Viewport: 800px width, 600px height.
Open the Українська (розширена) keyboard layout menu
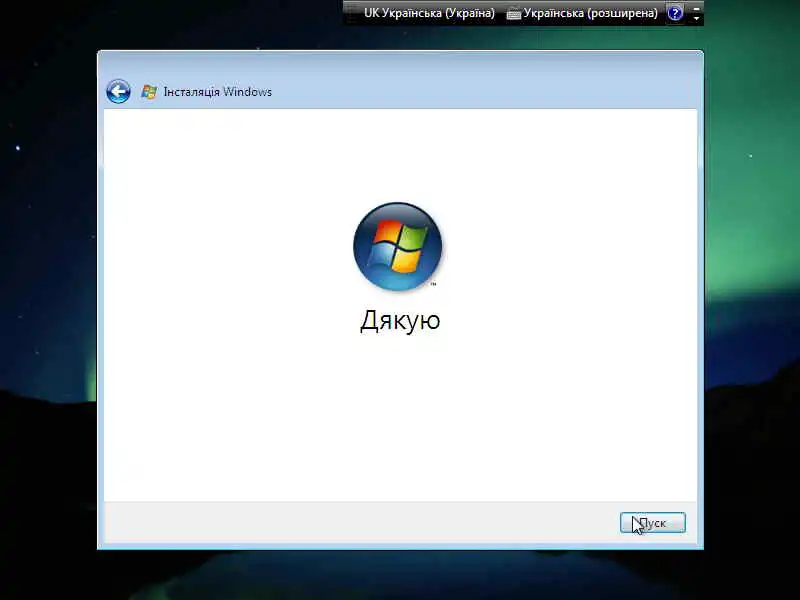[590, 13]
